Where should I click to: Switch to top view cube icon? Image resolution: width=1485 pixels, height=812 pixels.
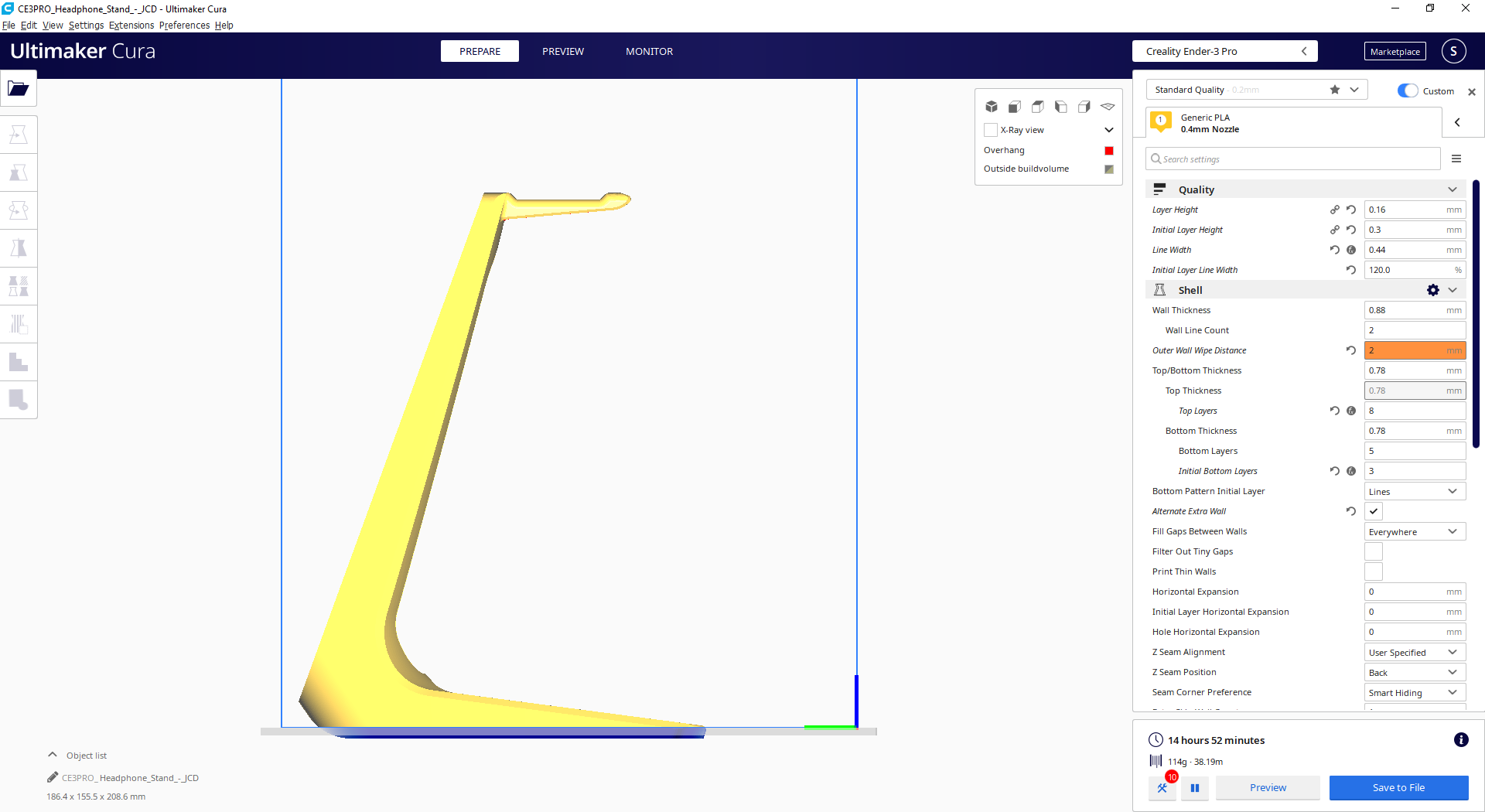[1038, 107]
